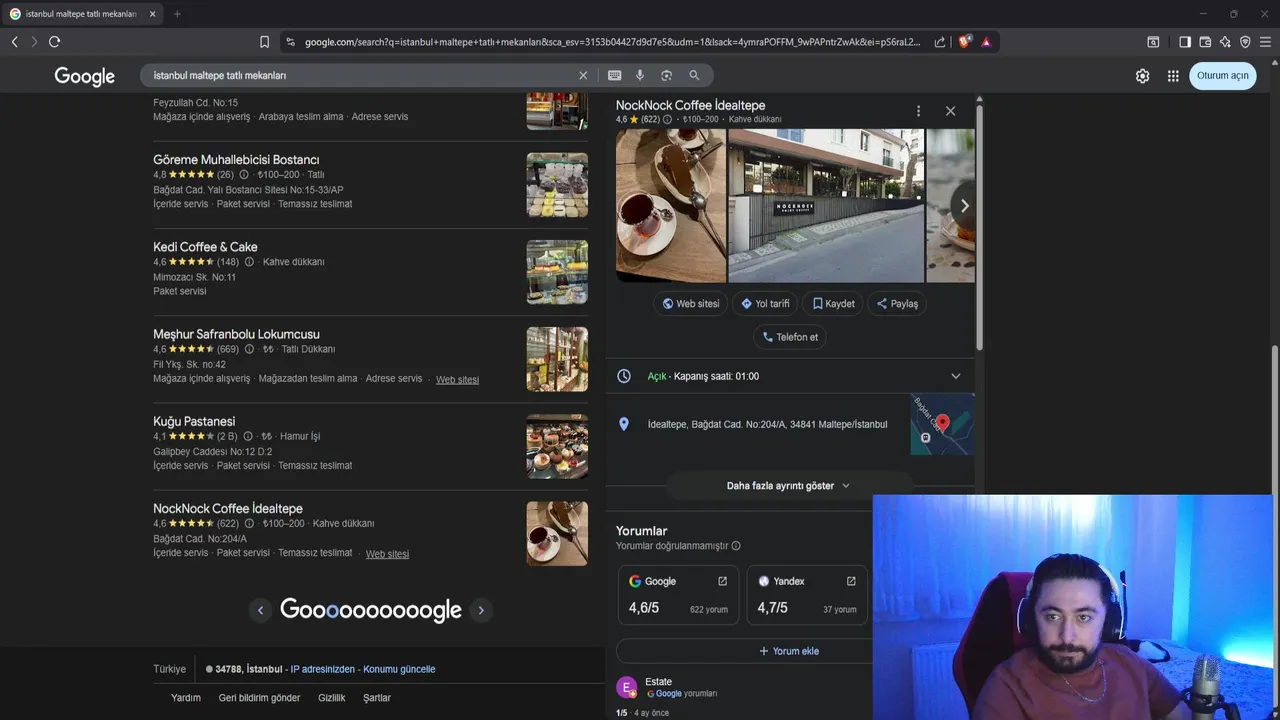Call the place via Telefon et
The height and width of the screenshot is (720, 1280).
tap(790, 337)
